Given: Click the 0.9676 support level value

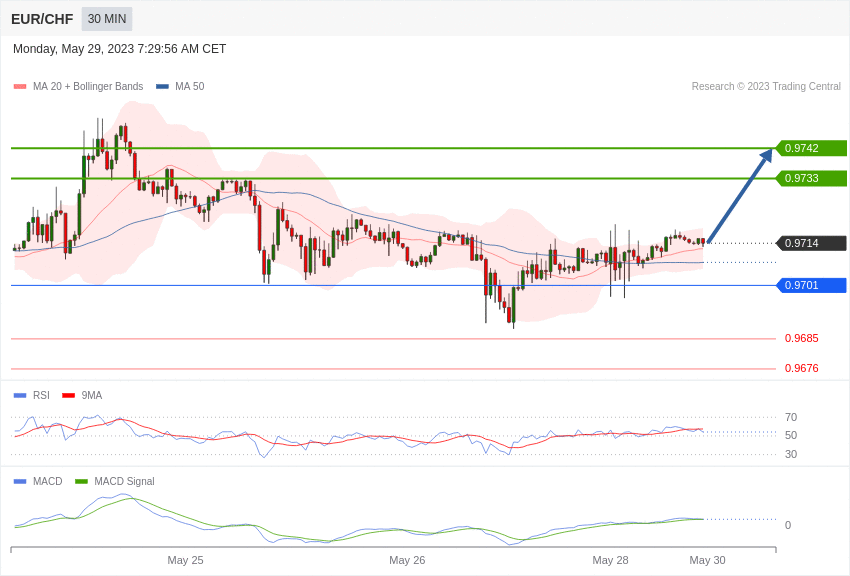Looking at the screenshot, I should 802,368.
